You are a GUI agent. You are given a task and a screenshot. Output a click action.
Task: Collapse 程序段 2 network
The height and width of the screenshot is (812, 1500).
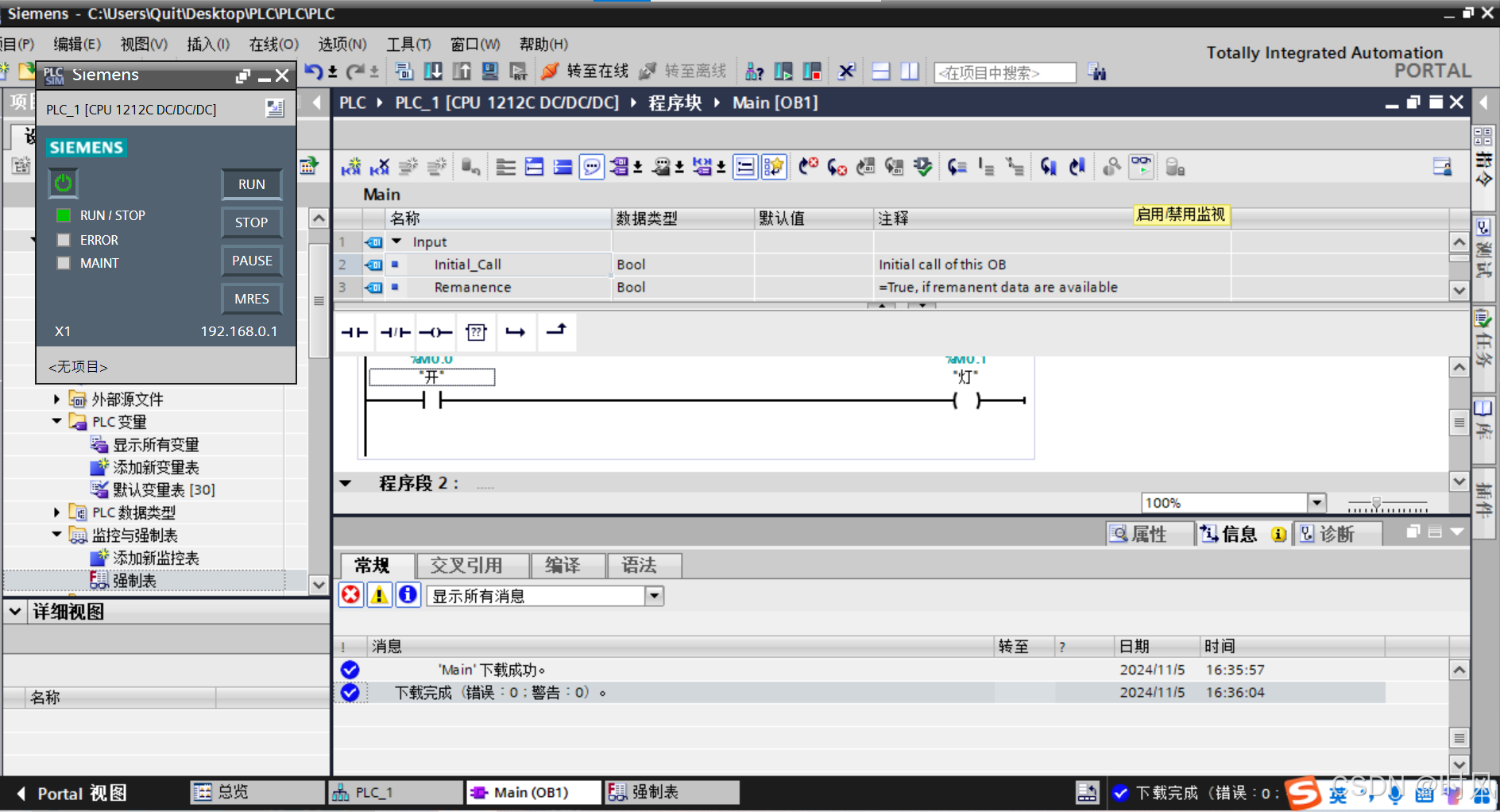pyautogui.click(x=346, y=483)
